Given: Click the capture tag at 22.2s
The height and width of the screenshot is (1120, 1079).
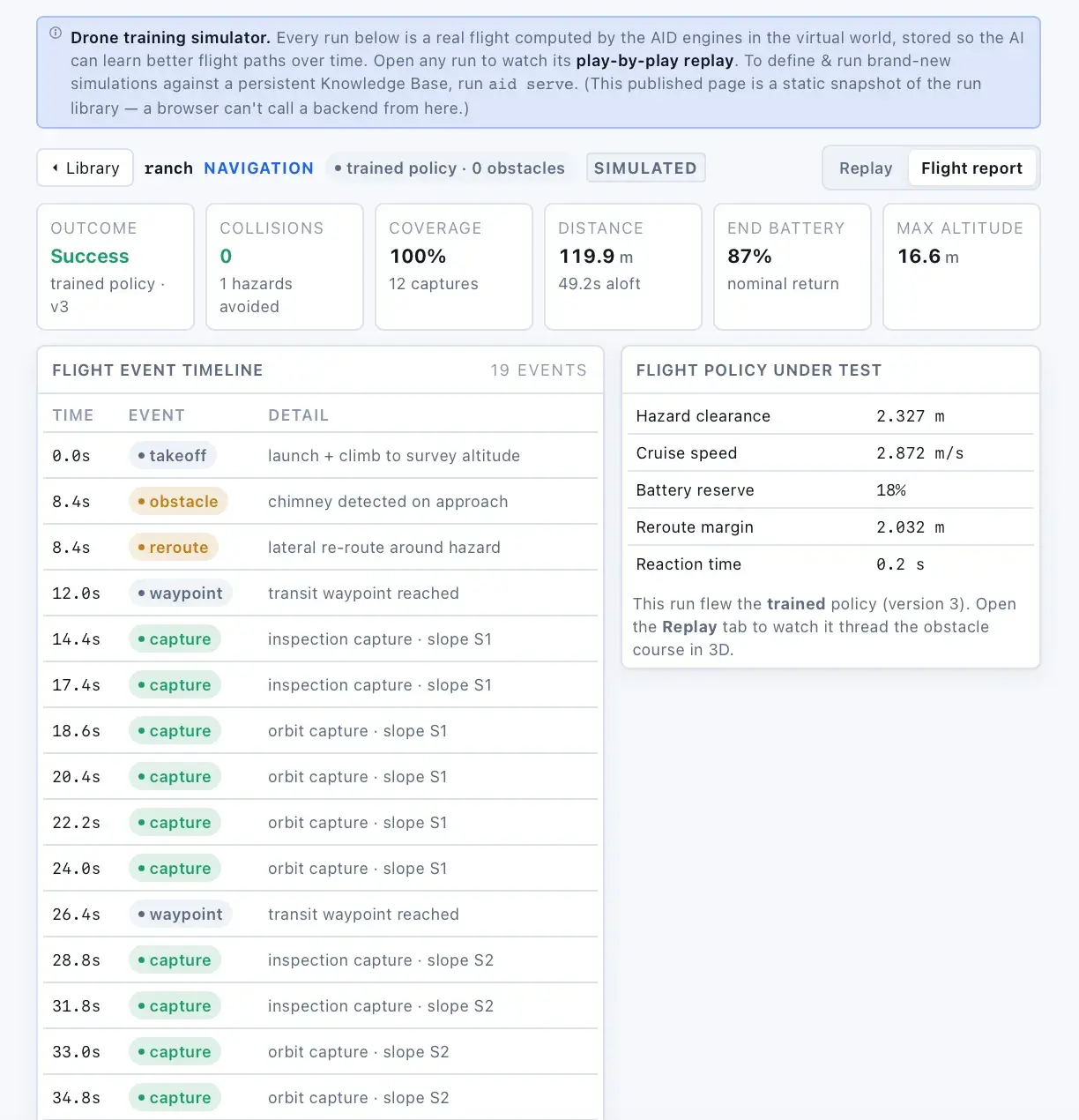Looking at the screenshot, I should 175,822.
